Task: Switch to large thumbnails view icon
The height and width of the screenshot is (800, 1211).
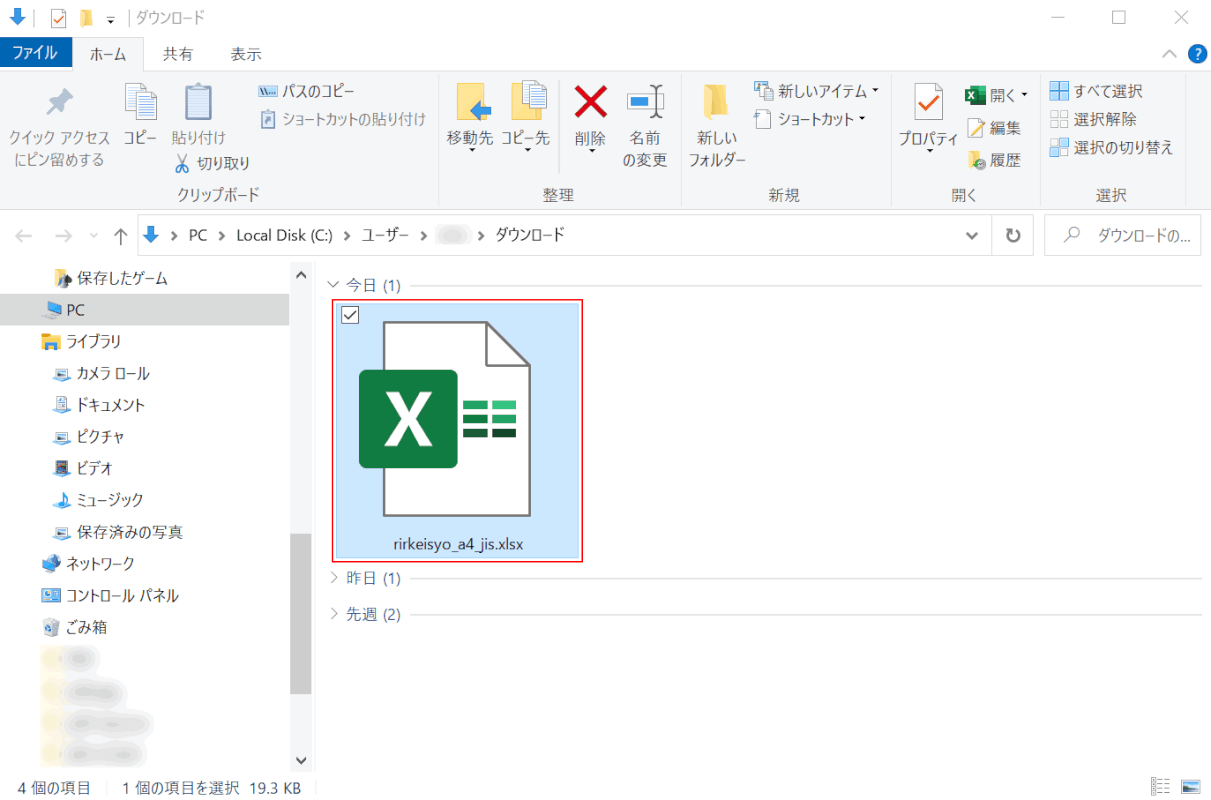Action: (1190, 787)
